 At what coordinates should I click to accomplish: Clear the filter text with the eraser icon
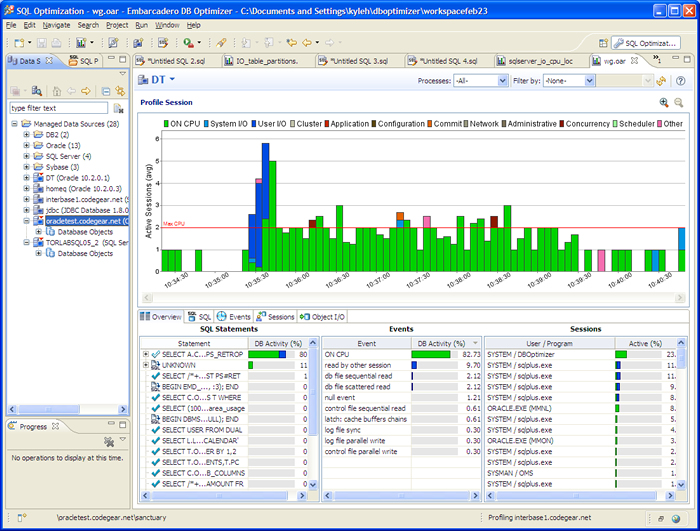pos(120,108)
